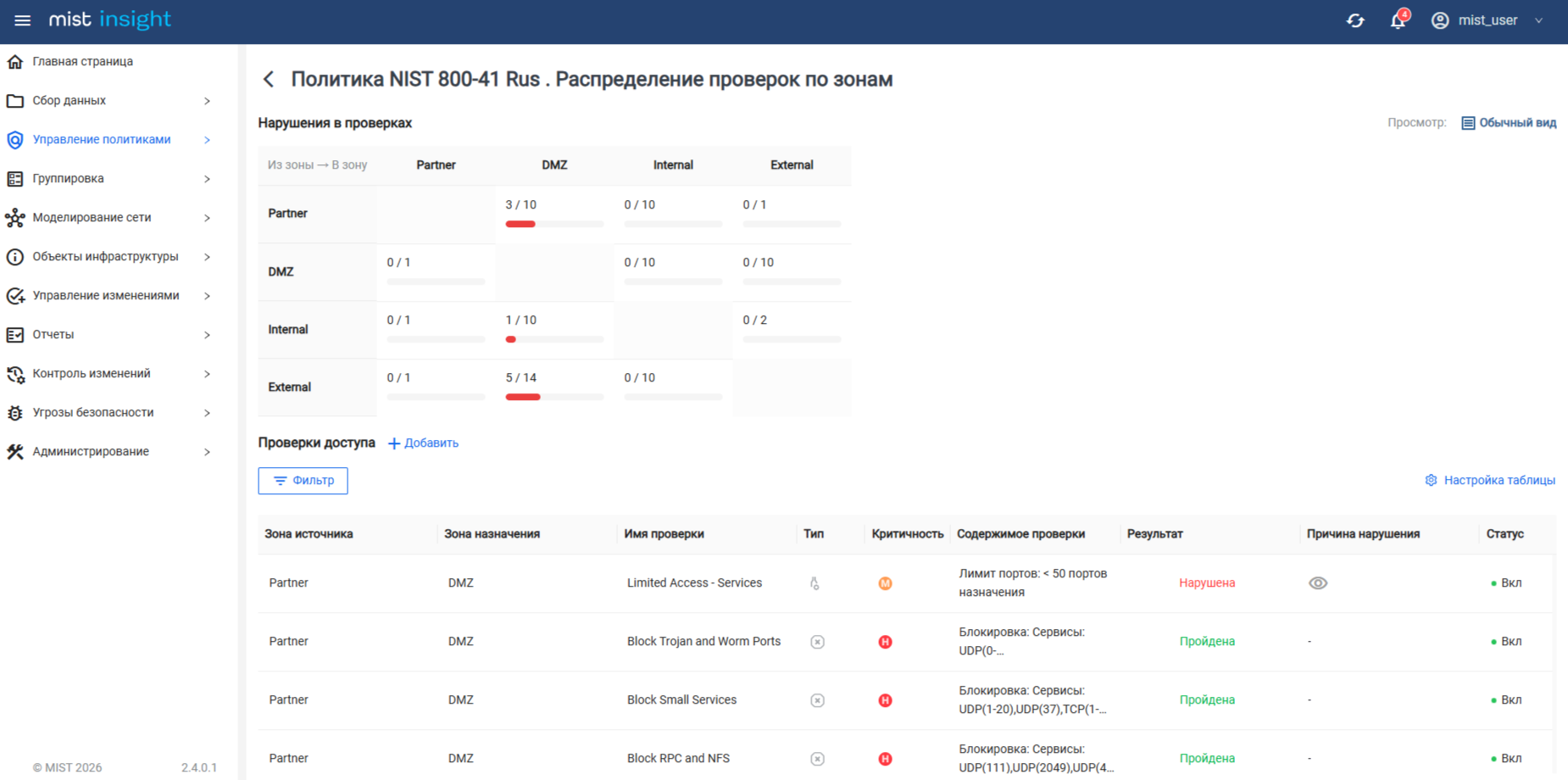Image resolution: width=1568 pixels, height=780 pixels.
Task: Toggle Вкл status for Limited Access - Services
Action: (x=1506, y=583)
